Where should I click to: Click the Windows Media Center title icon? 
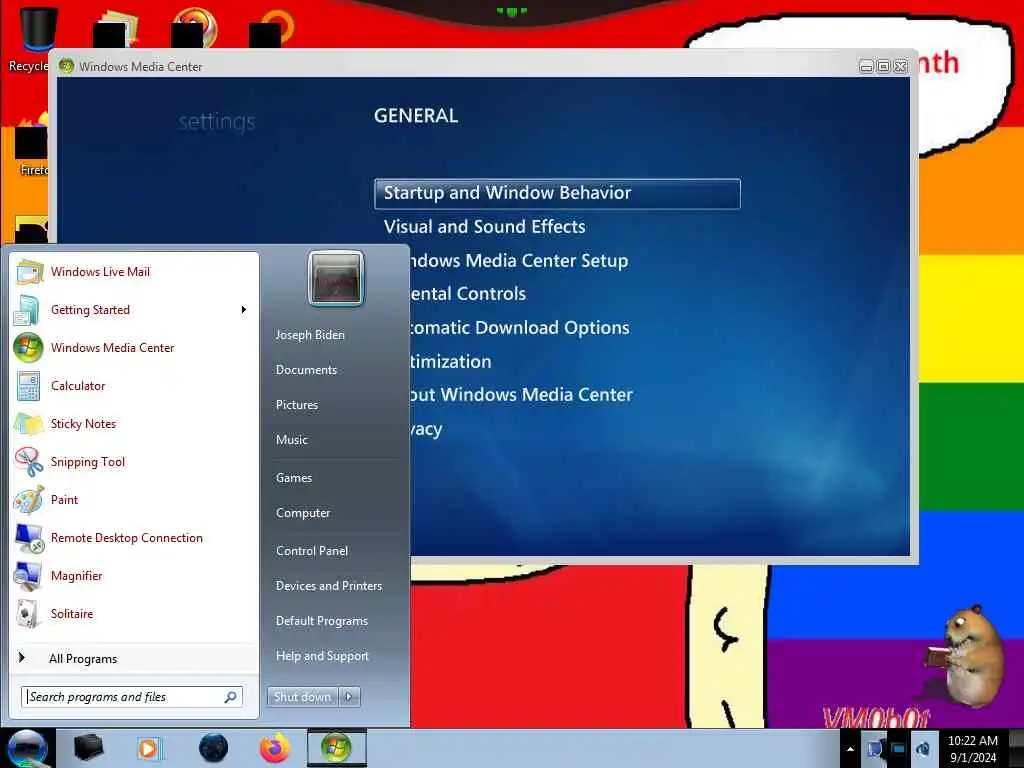click(66, 66)
